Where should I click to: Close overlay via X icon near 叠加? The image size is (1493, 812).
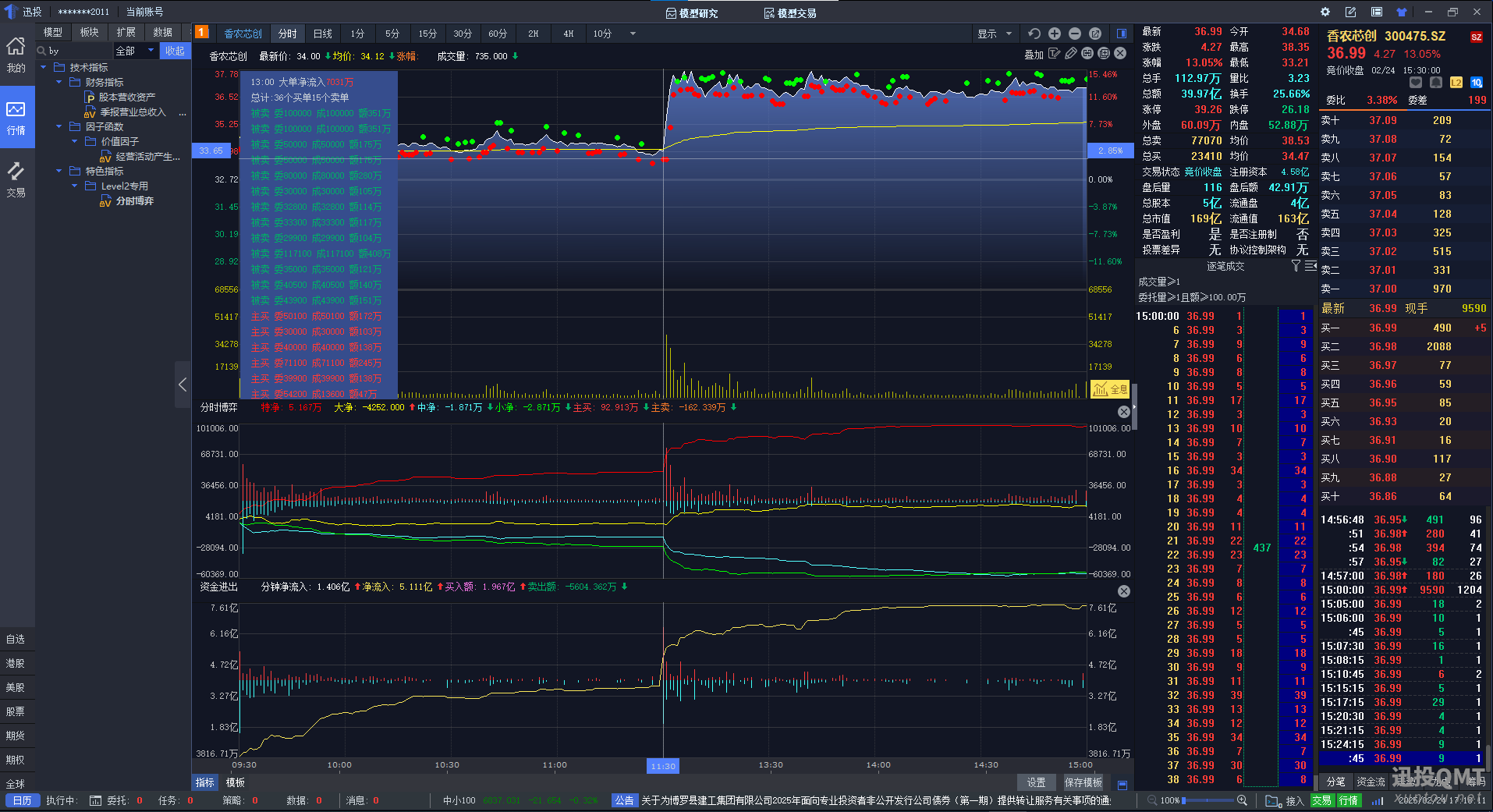point(1120,54)
